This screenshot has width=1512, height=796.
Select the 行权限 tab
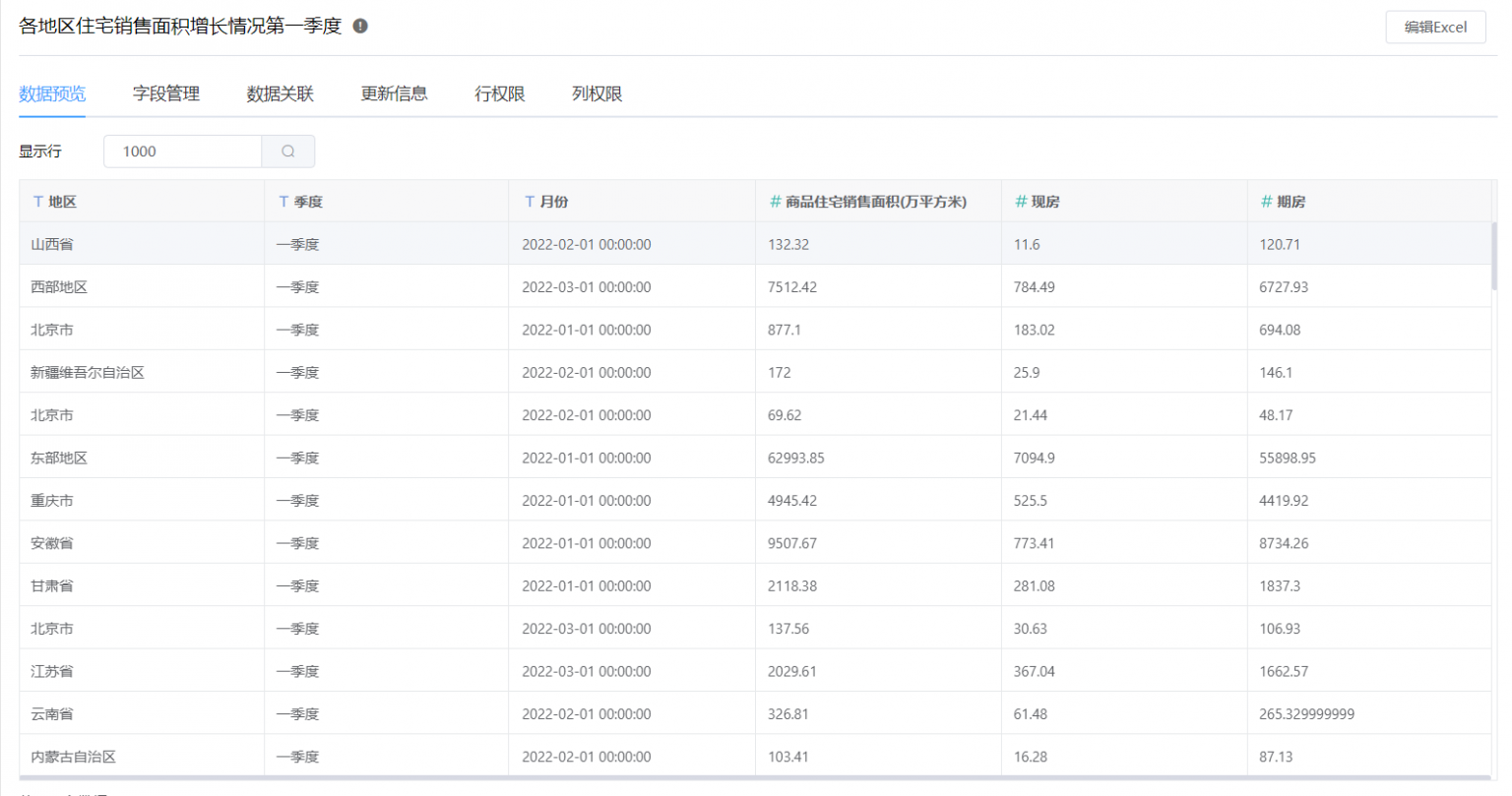coord(499,94)
